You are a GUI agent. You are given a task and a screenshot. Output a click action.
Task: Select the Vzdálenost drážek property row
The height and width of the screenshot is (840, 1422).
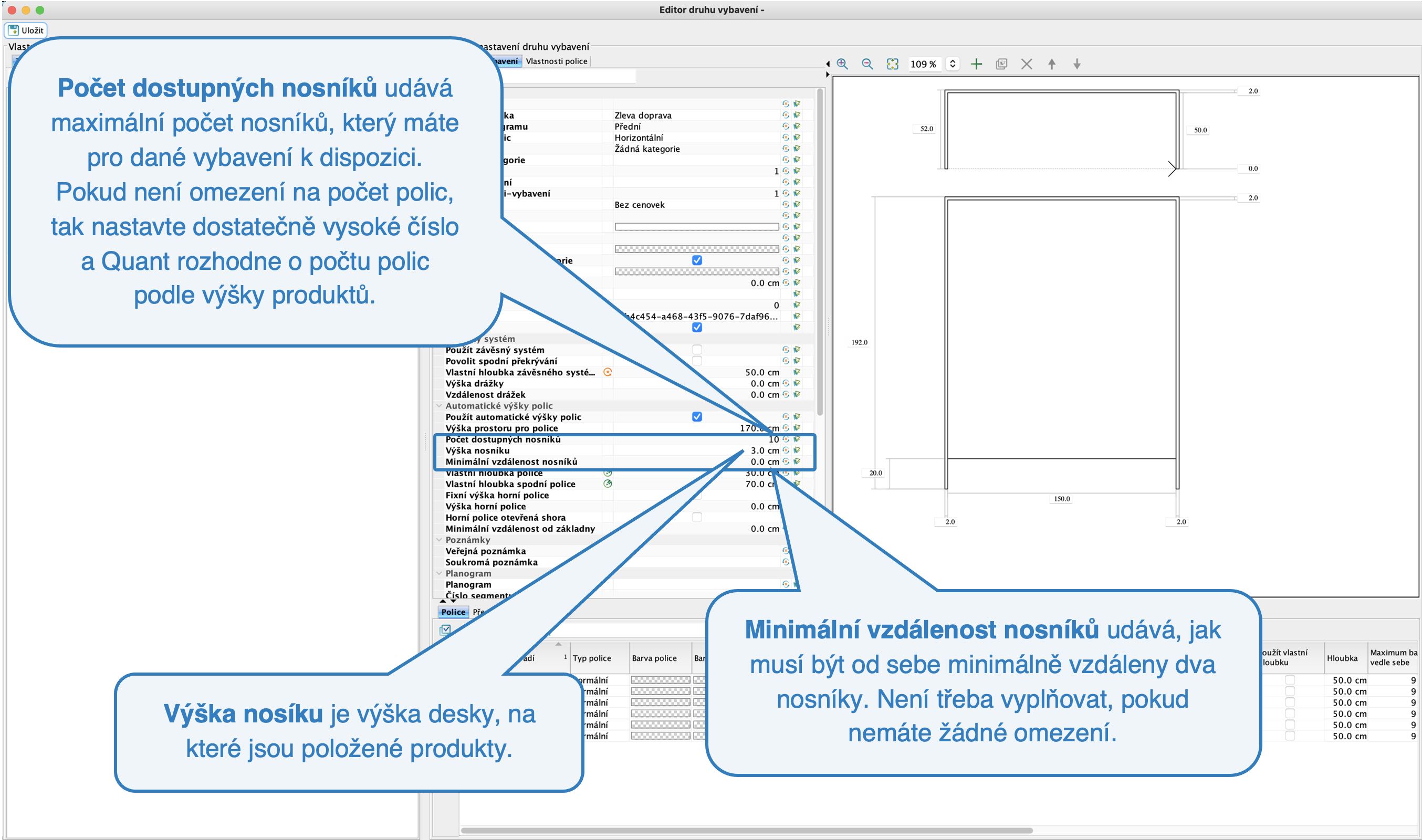(x=624, y=394)
